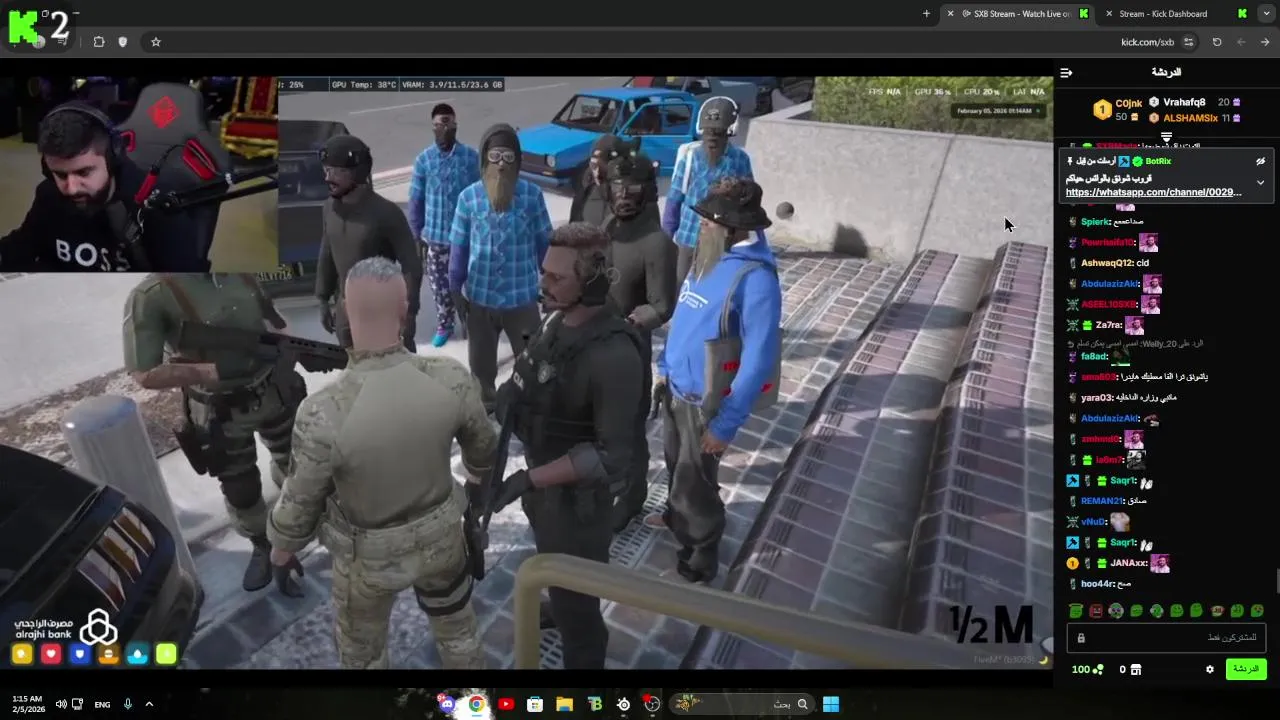Collapse the chat panel using the header icon
This screenshot has width=1280, height=720.
1066,72
